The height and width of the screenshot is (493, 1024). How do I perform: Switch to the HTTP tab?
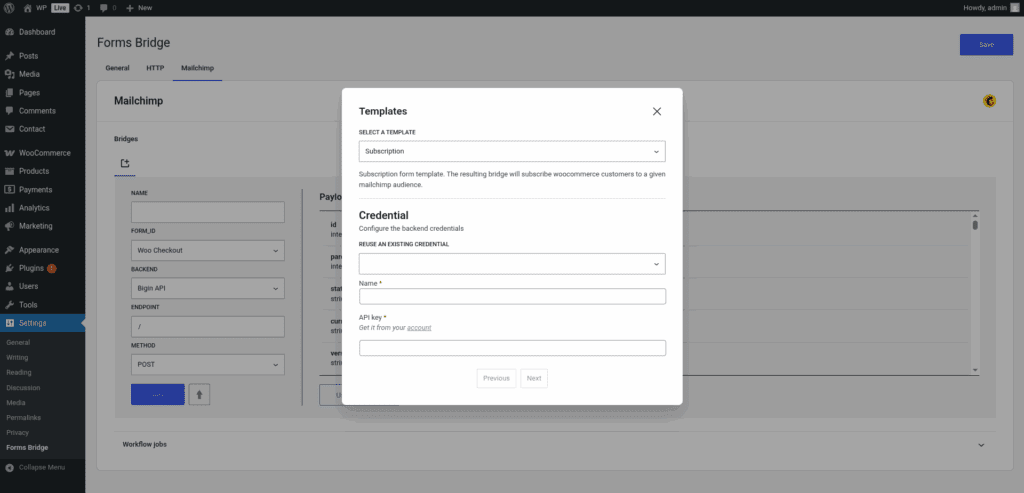coord(155,68)
